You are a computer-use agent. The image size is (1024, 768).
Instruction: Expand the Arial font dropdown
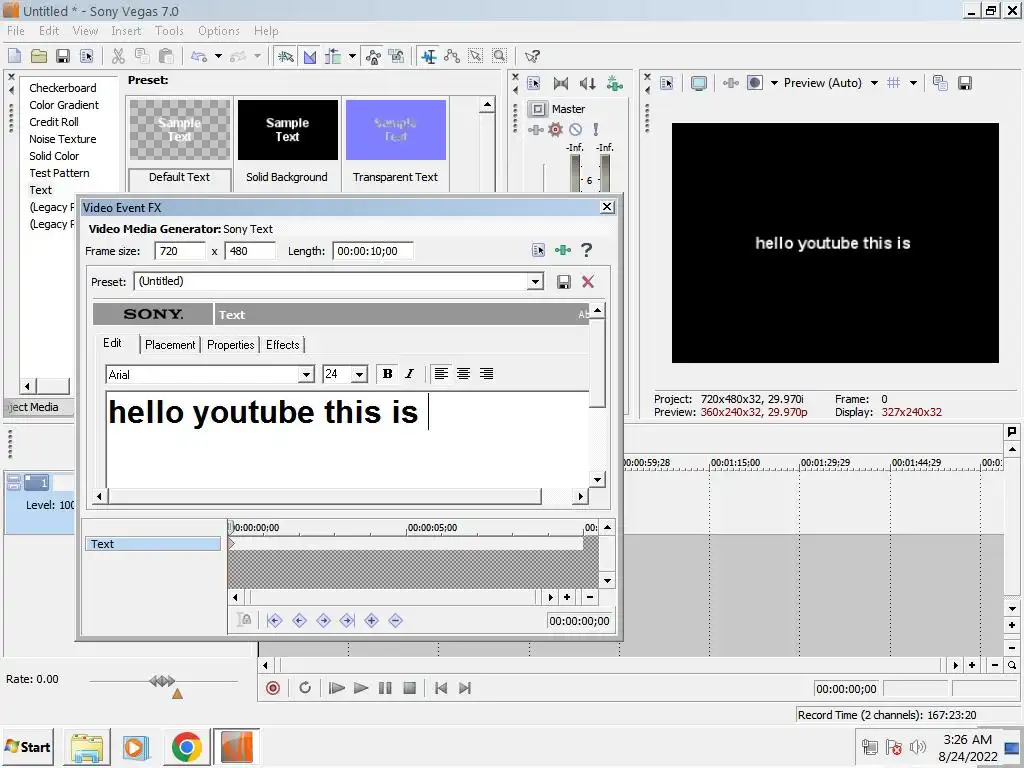[x=306, y=374]
